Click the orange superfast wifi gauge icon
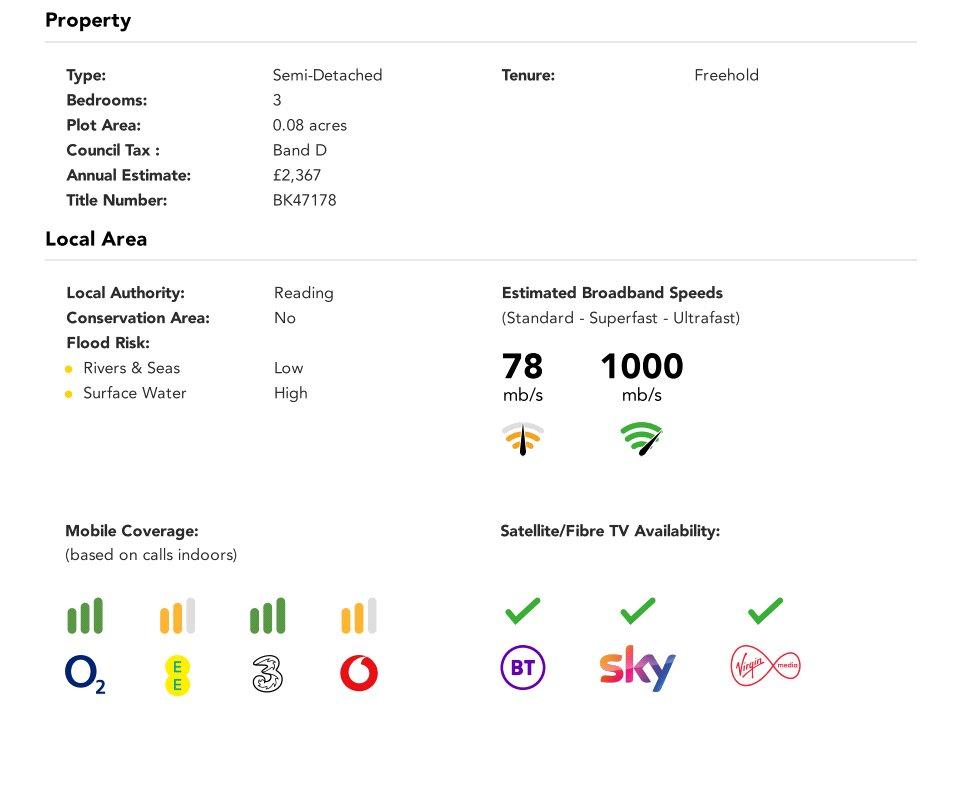961x788 pixels. (x=523, y=439)
